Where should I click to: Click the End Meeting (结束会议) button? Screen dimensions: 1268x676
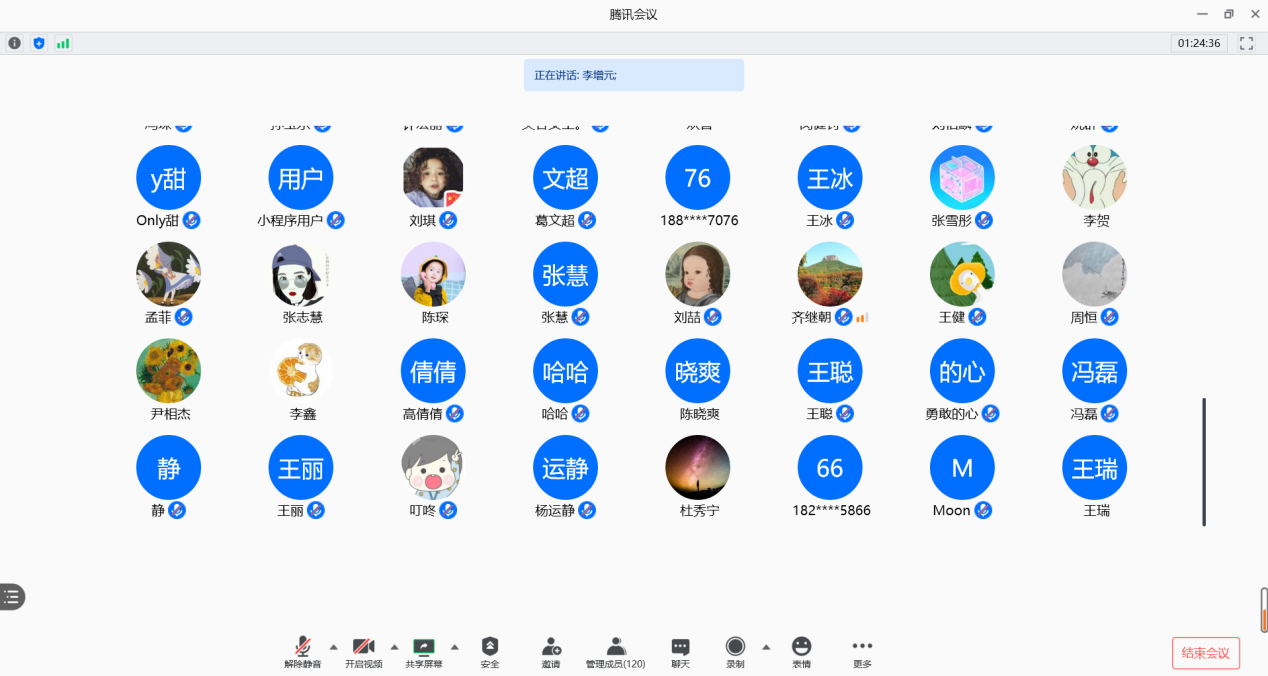tap(1205, 653)
